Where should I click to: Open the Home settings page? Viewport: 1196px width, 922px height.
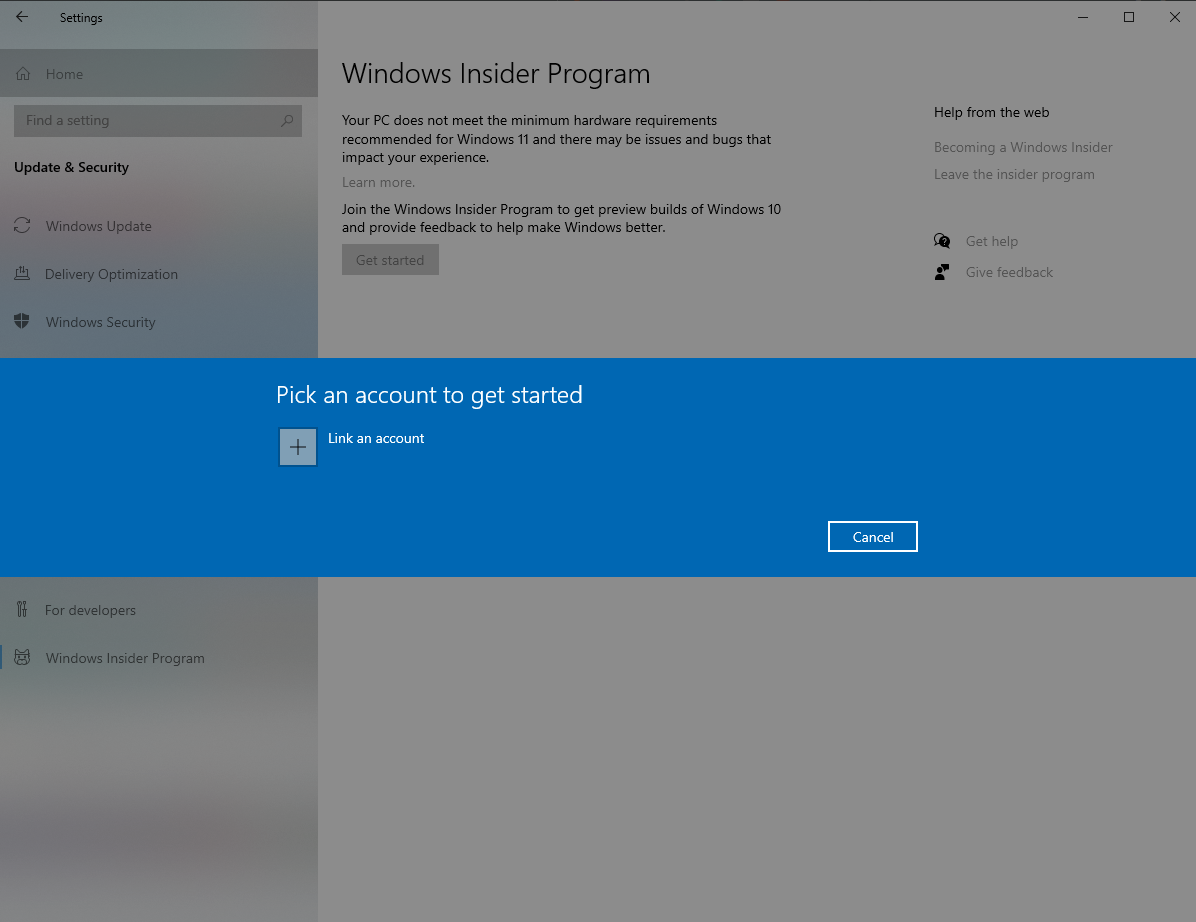159,74
